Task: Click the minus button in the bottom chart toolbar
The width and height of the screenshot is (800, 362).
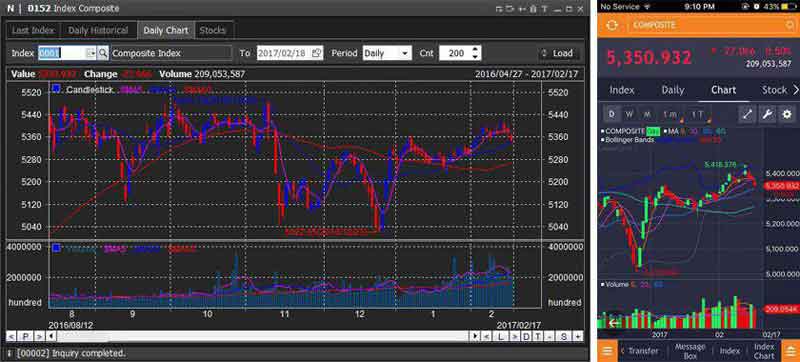Action: click(550, 337)
